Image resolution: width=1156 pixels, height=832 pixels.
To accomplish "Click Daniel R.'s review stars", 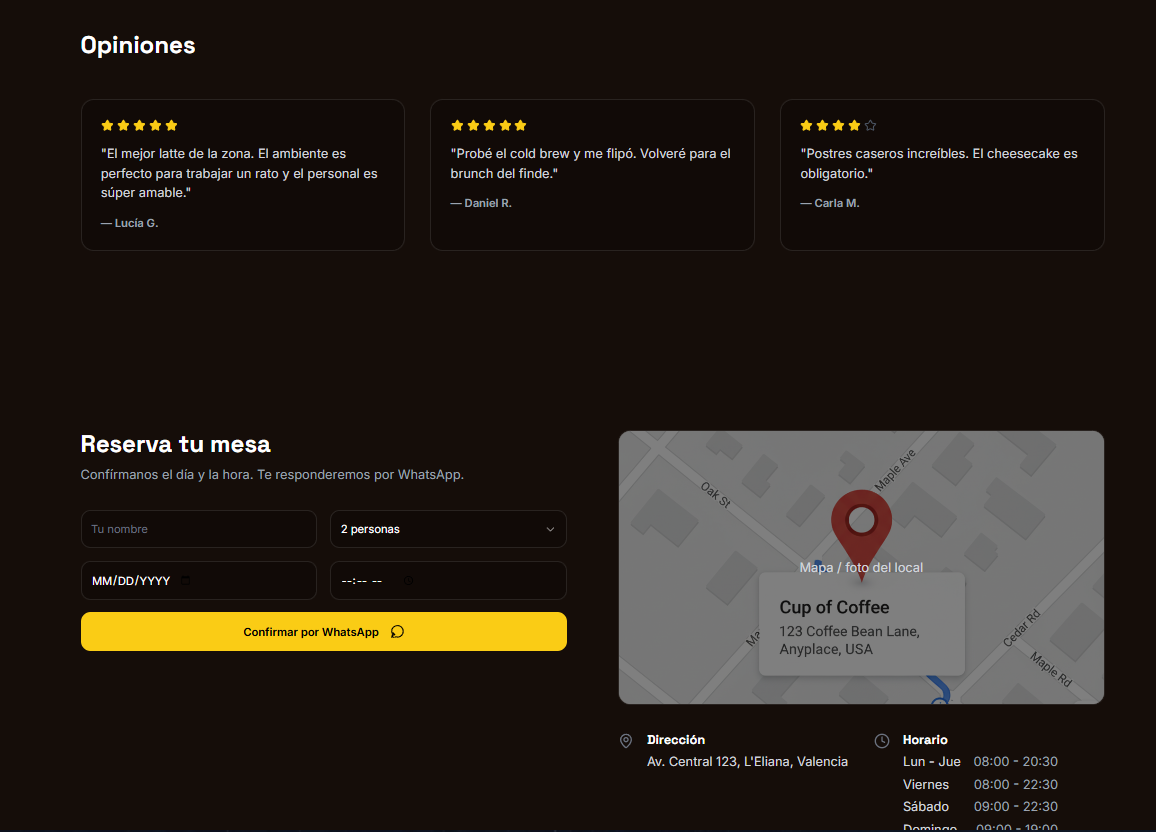I will tap(489, 125).
